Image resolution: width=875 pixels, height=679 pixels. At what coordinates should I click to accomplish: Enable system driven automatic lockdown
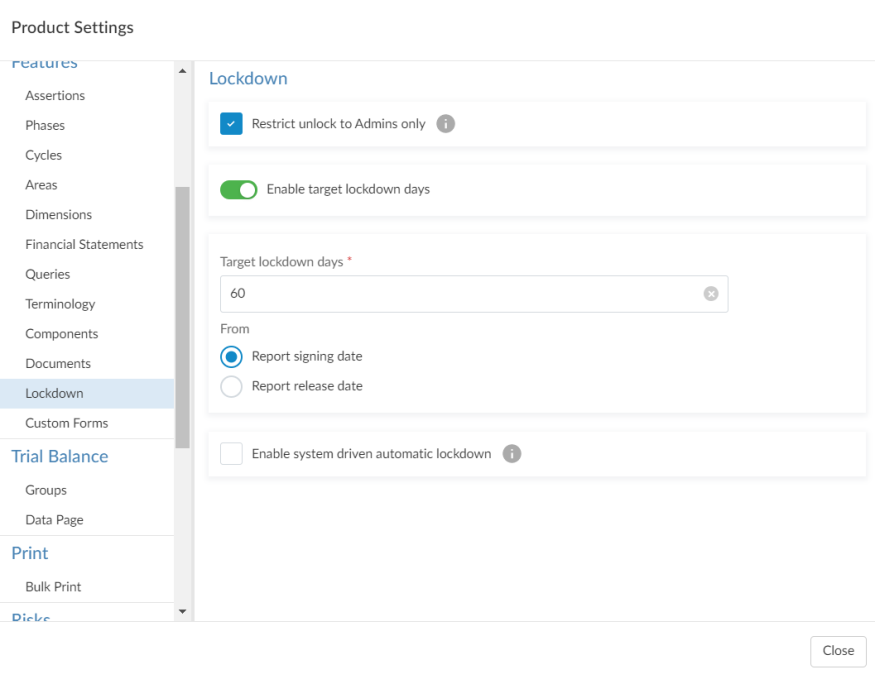click(231, 453)
